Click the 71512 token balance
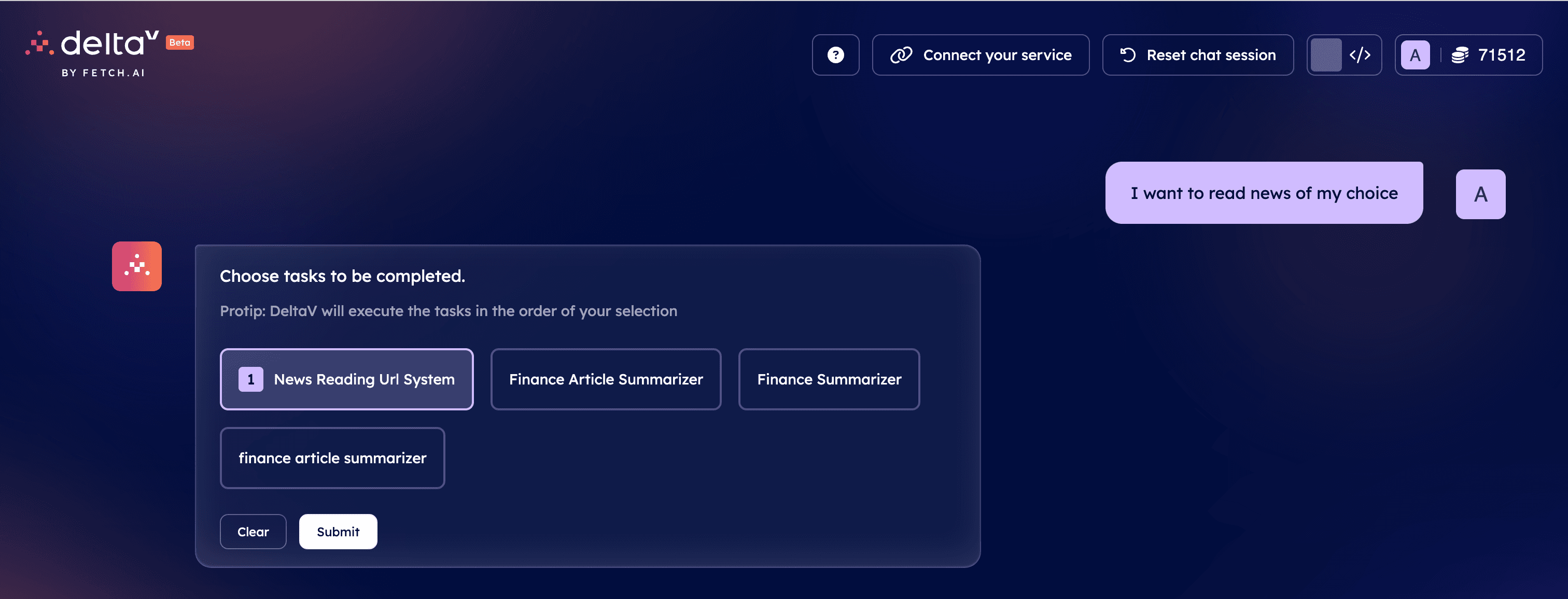 1502,55
